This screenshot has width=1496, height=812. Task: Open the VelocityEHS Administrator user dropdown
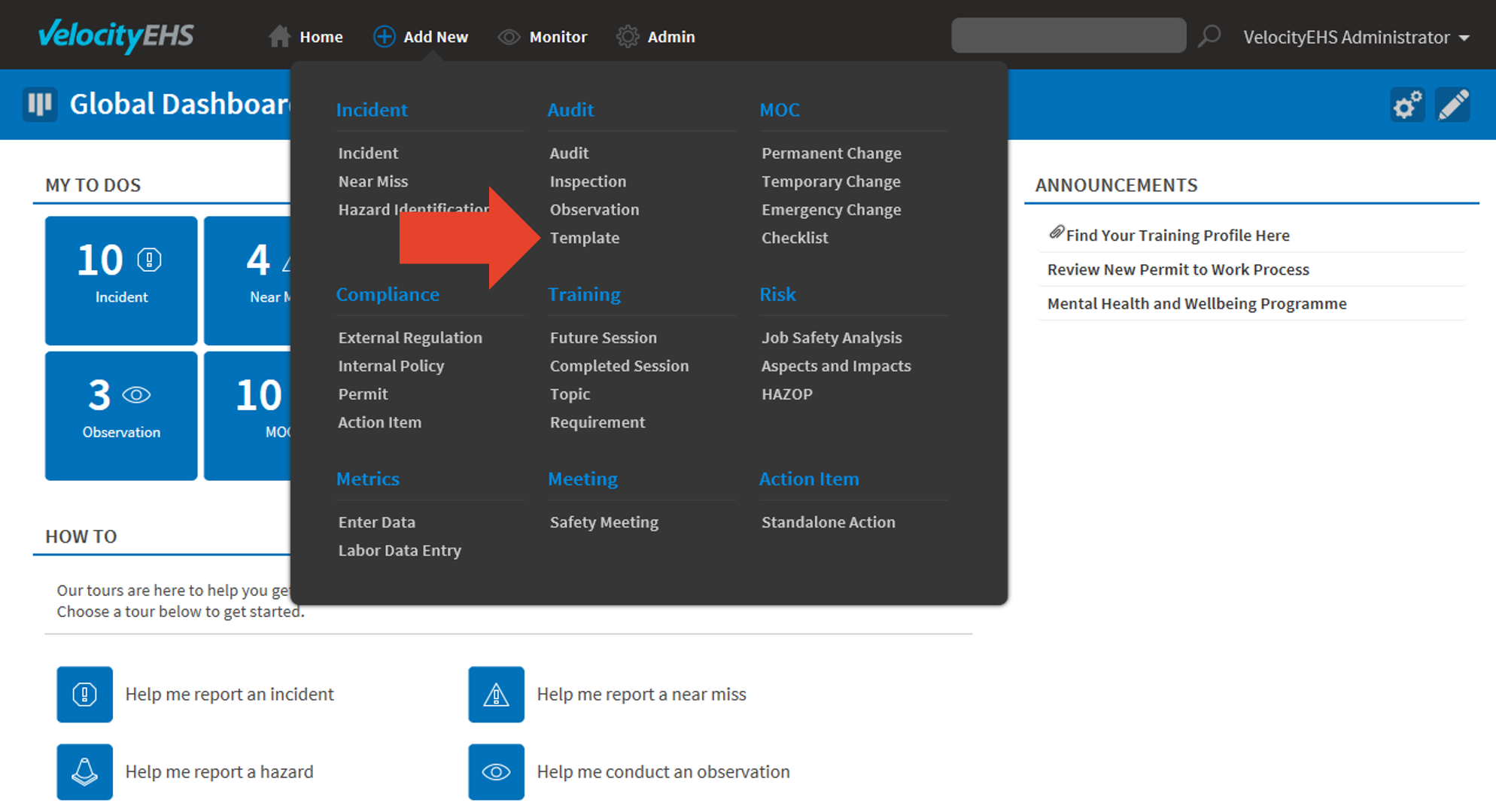[1355, 37]
